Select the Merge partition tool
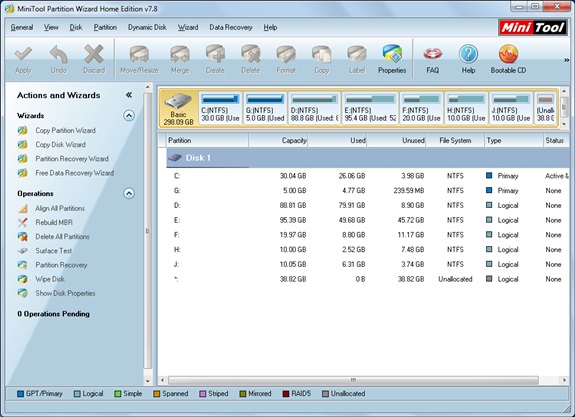575x417 pixels. click(x=180, y=59)
